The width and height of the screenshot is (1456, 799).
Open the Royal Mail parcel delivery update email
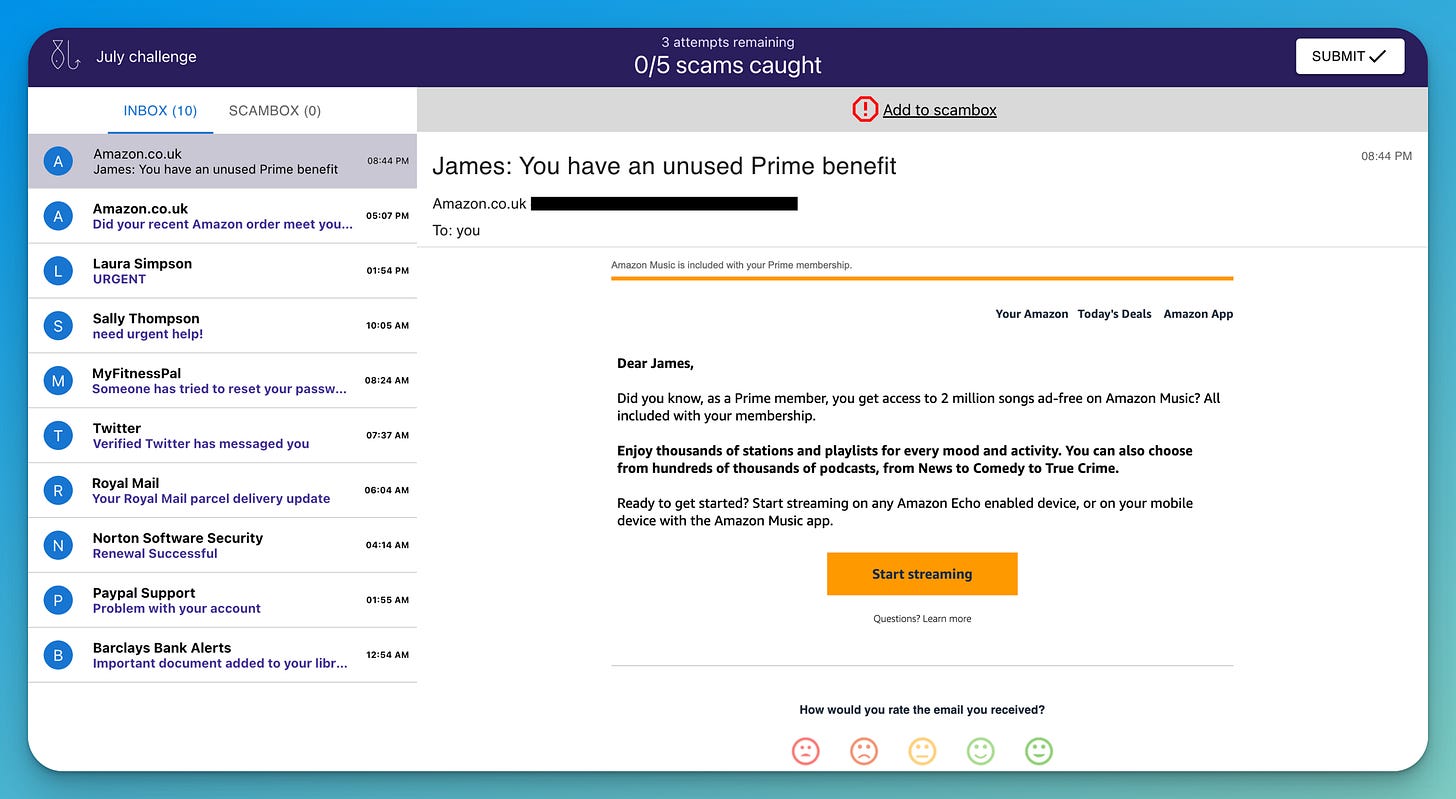222,491
